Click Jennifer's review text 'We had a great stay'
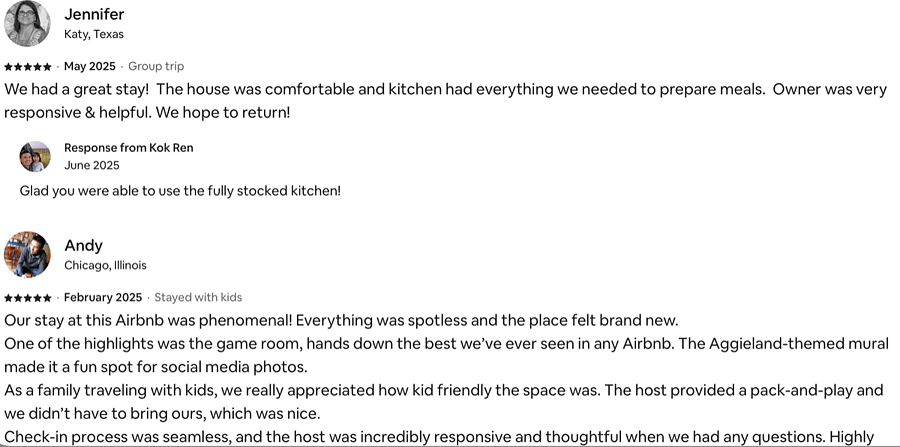 (445, 101)
